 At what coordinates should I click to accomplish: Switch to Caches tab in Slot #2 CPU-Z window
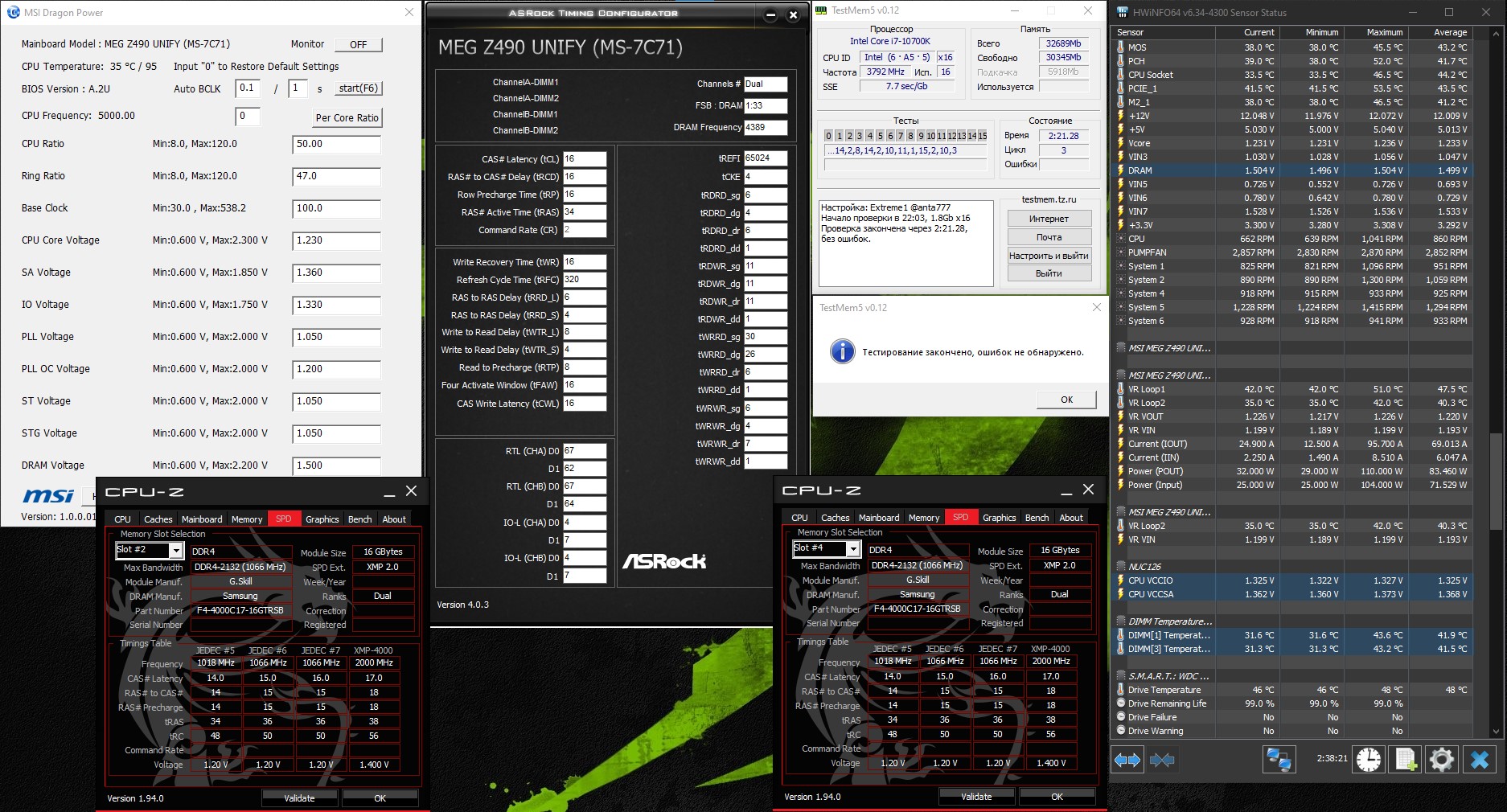click(158, 519)
